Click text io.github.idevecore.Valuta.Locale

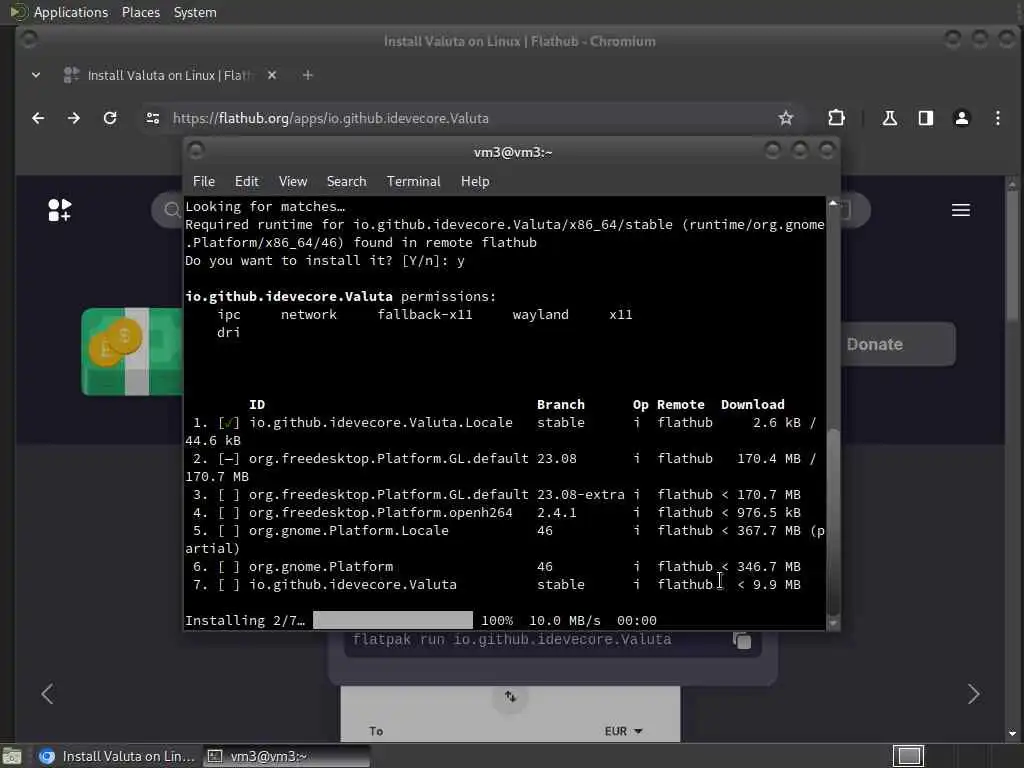[x=380, y=423]
